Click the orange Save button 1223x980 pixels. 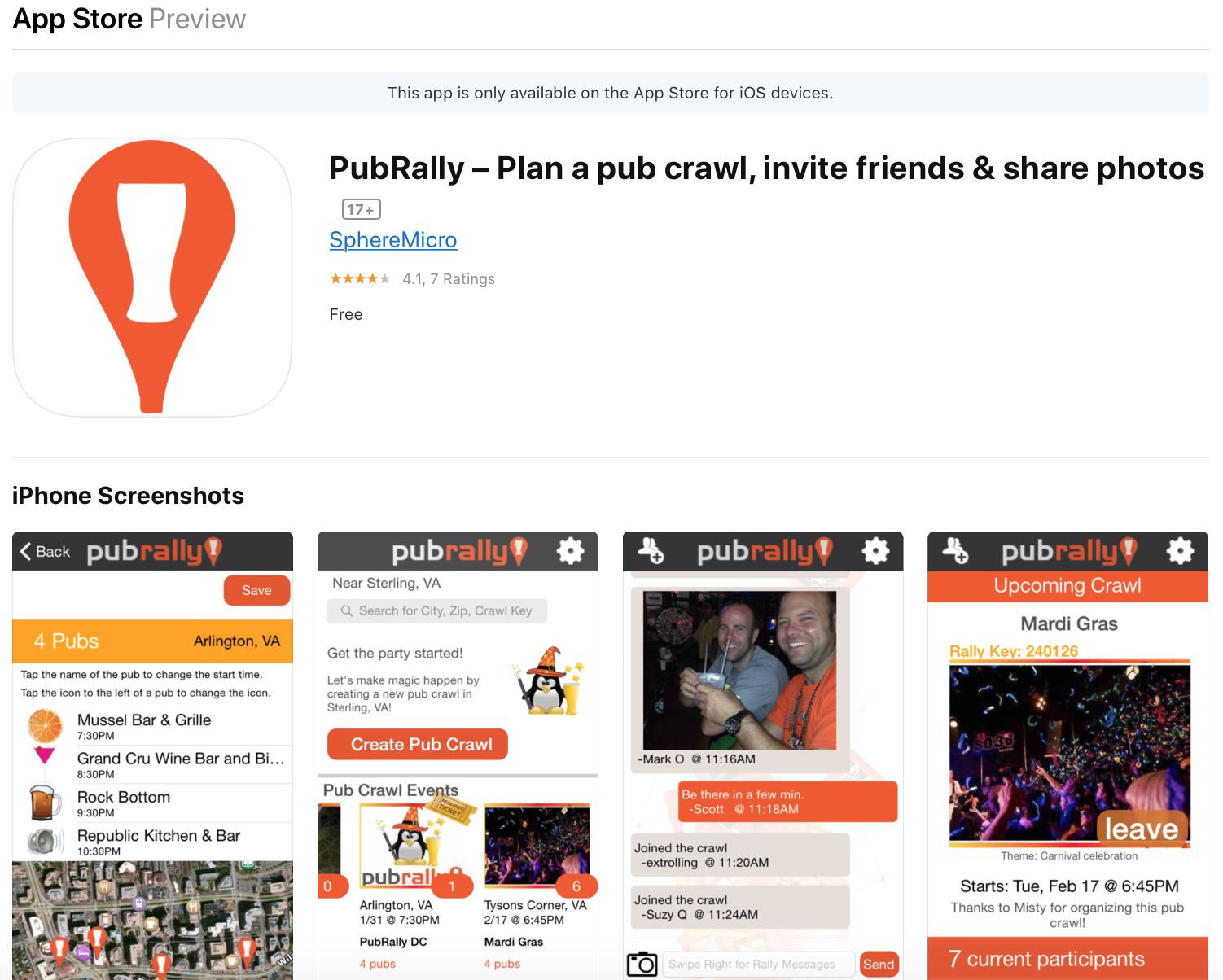[x=256, y=590]
